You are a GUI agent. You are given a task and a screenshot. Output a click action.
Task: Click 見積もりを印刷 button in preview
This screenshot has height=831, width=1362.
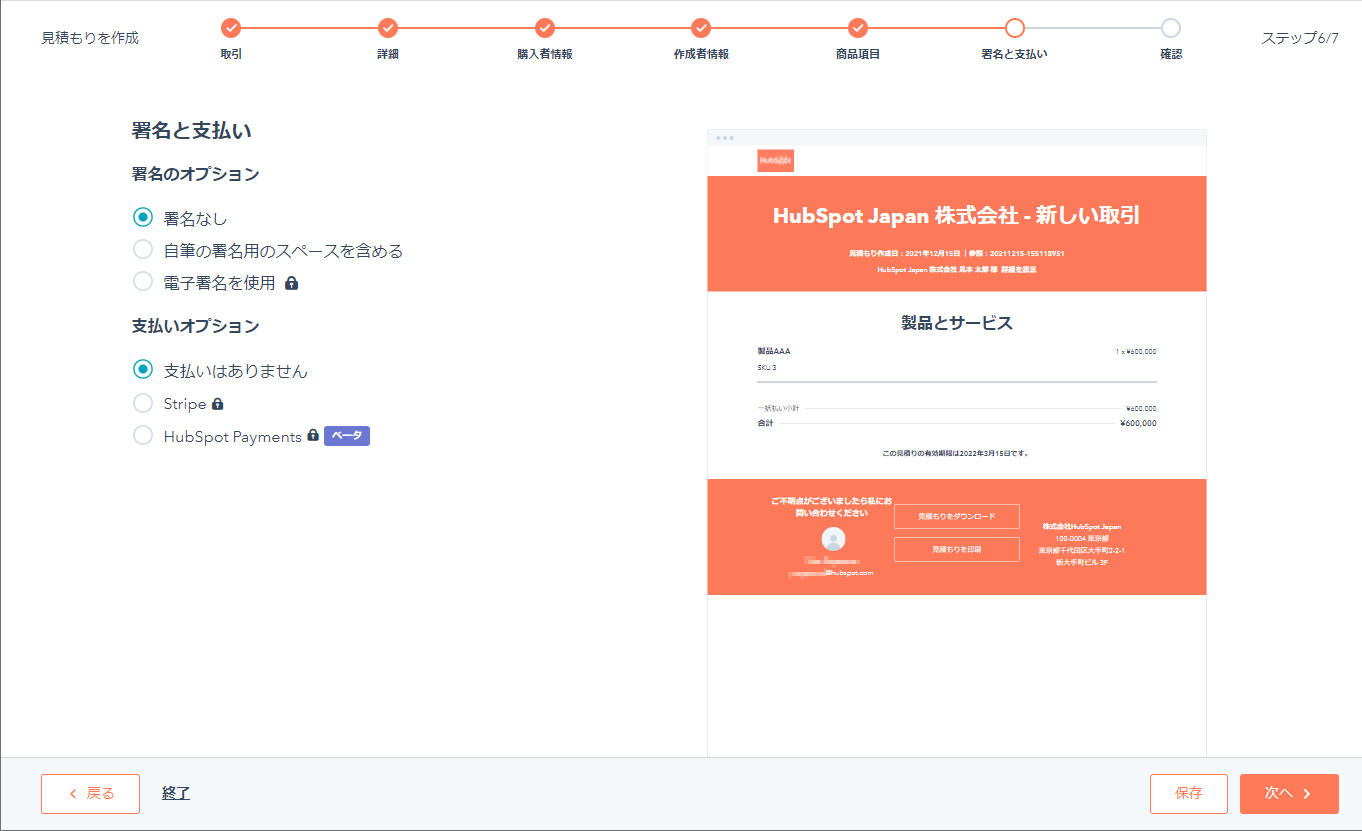[957, 549]
